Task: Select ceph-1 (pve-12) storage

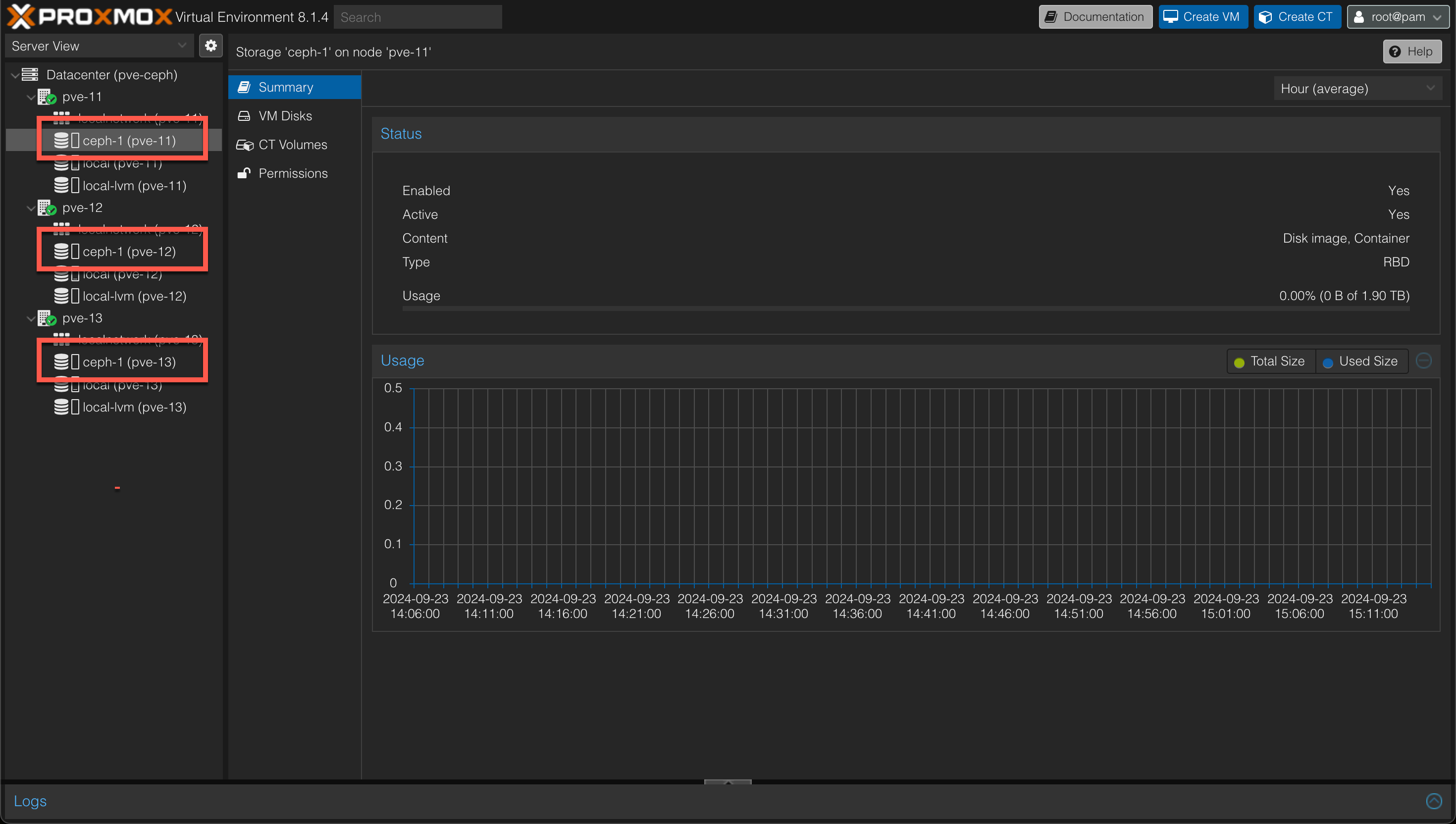Action: [129, 251]
